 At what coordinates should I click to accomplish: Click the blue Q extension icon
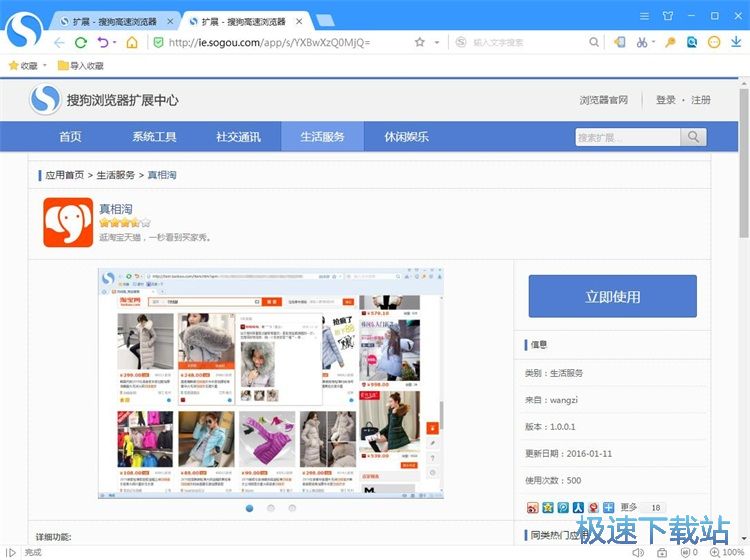click(692, 42)
